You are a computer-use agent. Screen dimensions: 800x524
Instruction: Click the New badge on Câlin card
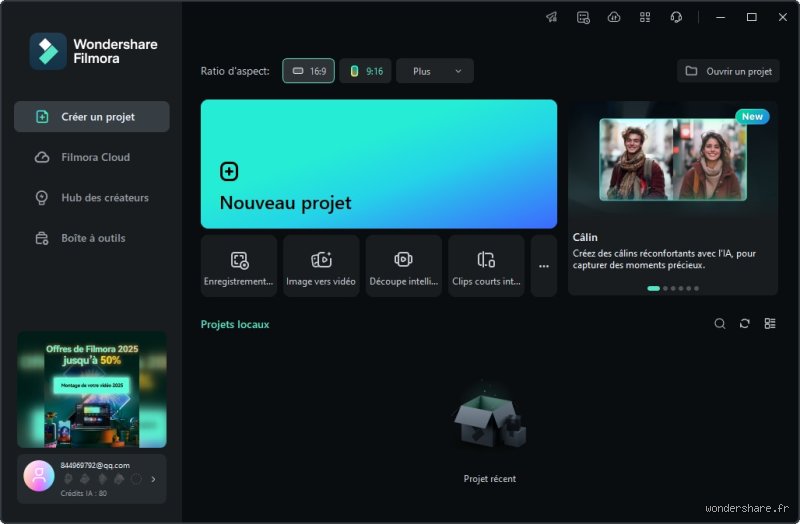click(x=752, y=116)
